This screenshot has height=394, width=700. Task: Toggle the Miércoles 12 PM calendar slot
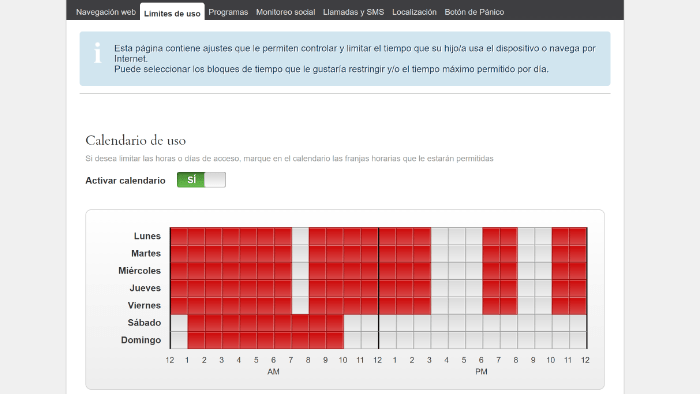387,271
